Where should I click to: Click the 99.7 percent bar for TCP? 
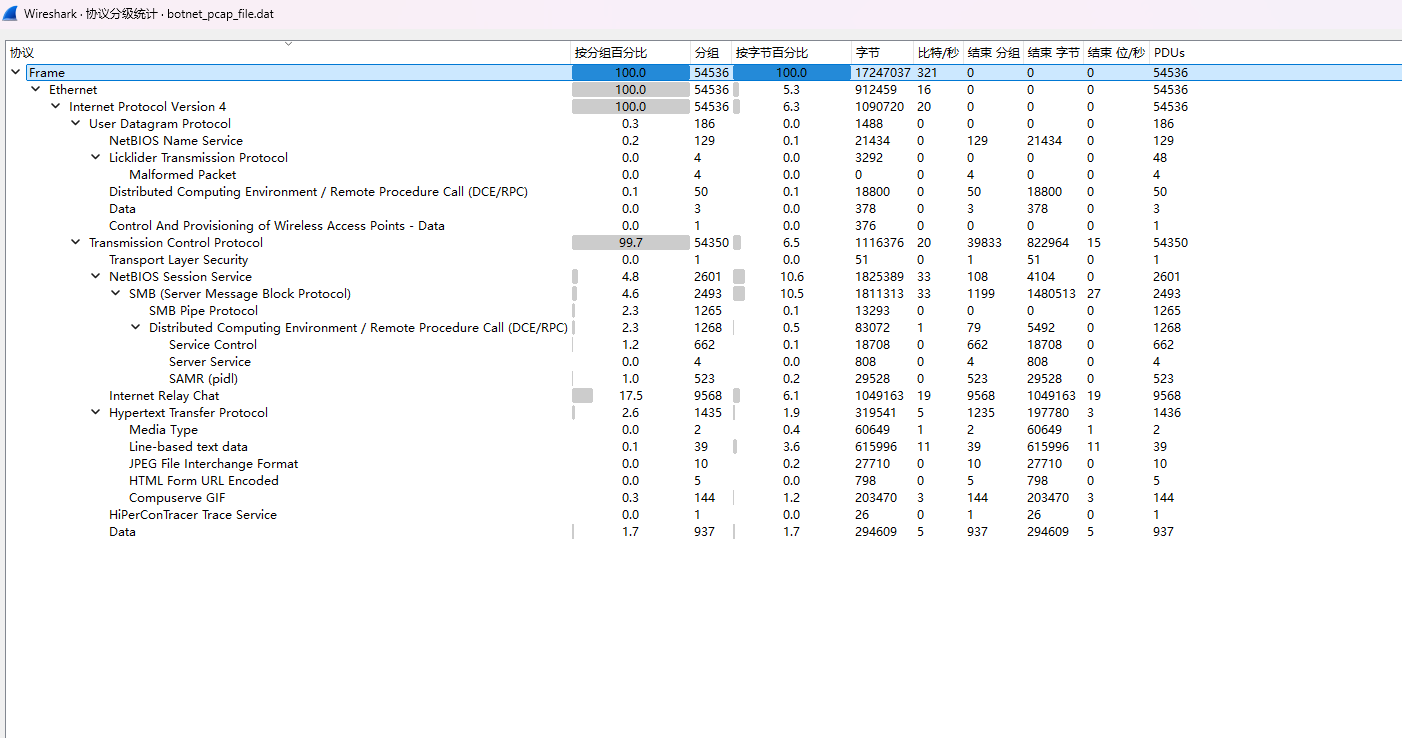tap(630, 243)
